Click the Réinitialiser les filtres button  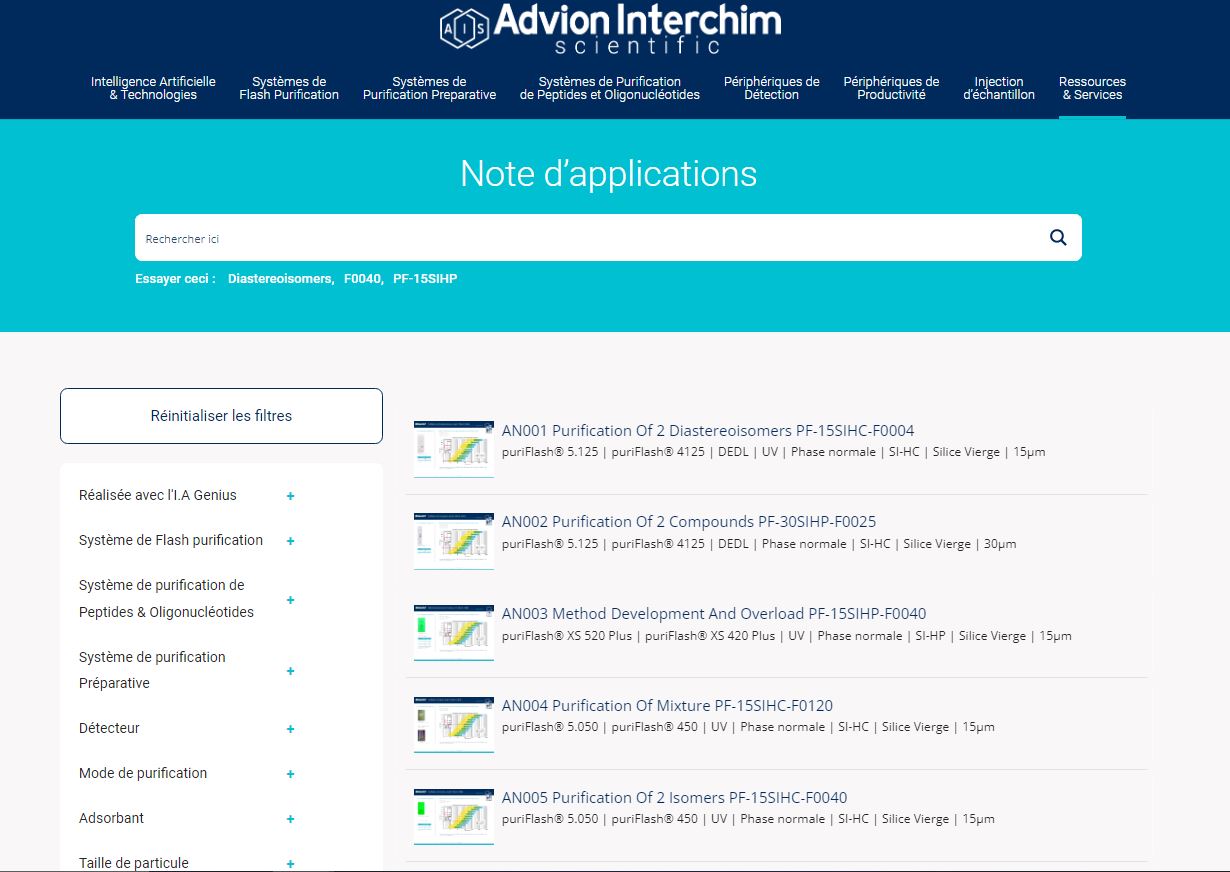pos(221,416)
